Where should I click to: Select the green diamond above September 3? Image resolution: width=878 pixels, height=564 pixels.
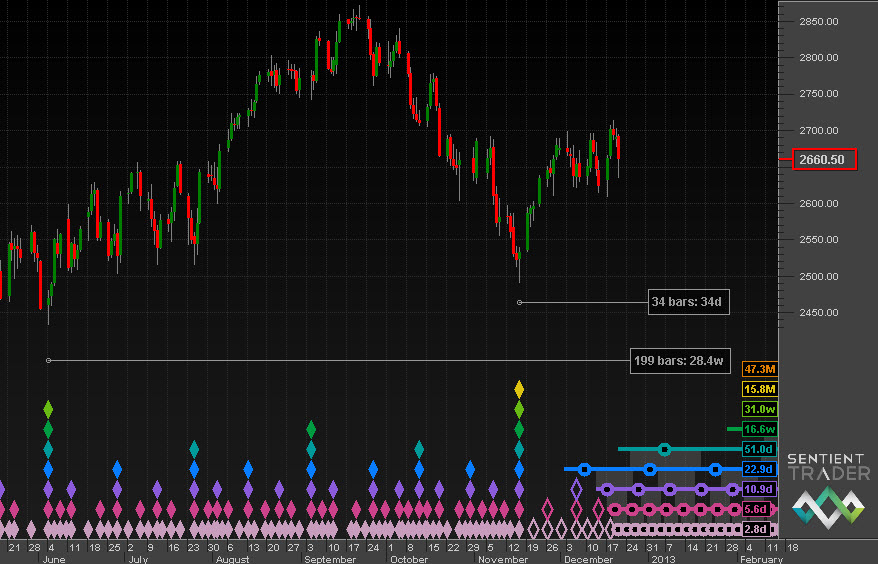click(311, 428)
